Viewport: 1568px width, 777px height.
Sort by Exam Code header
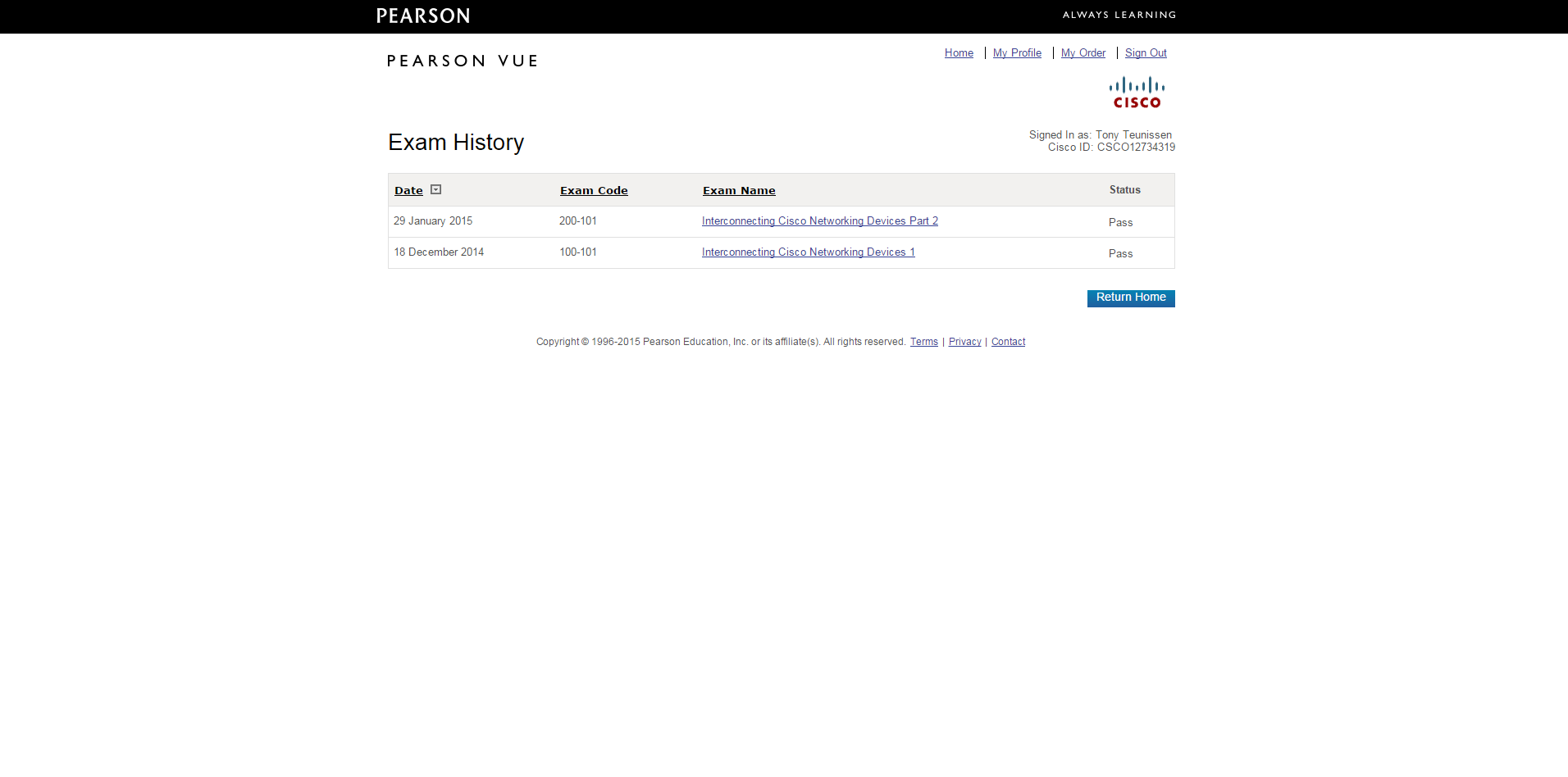pos(594,190)
